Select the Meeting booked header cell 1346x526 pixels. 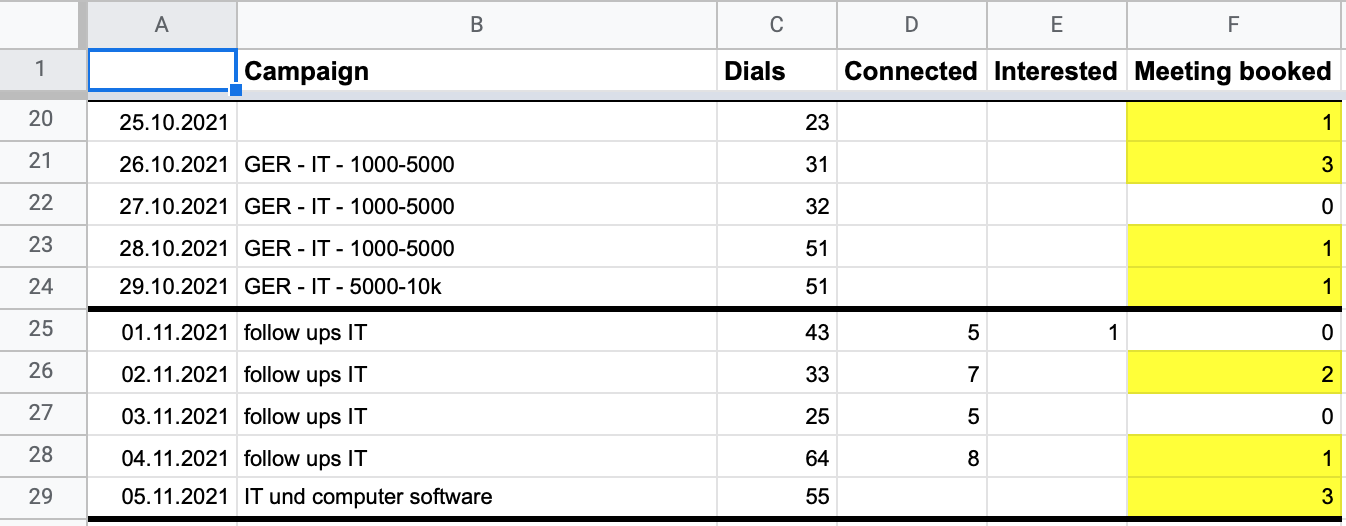(1236, 71)
